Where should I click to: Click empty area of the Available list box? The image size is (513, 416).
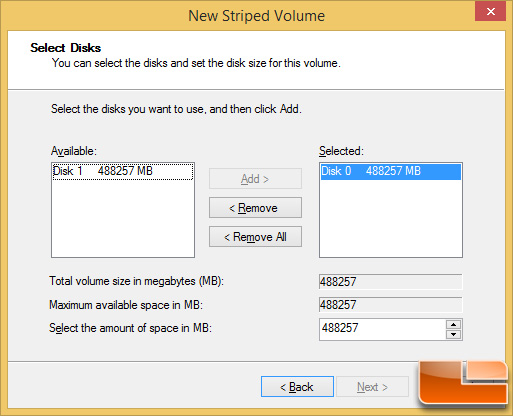(x=123, y=218)
